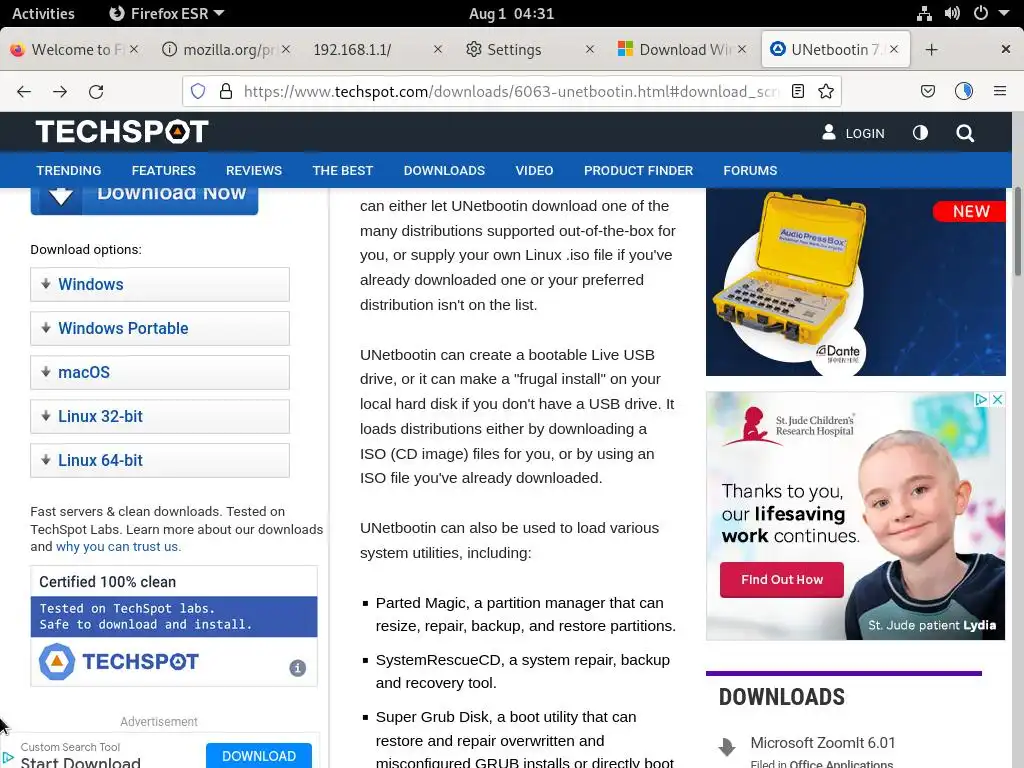Open the TechSpot search magnifier
This screenshot has width=1024, height=768.
coord(965,133)
